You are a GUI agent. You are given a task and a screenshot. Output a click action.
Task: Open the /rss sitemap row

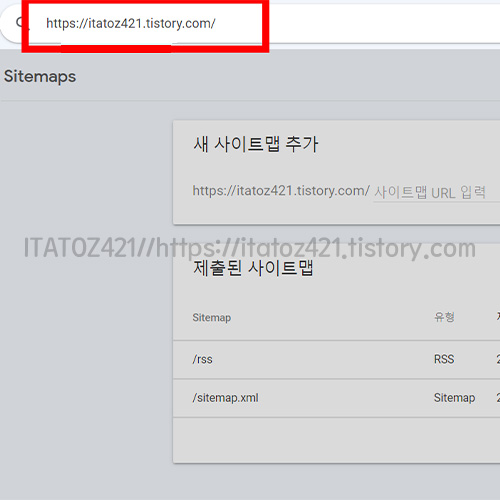click(337, 359)
